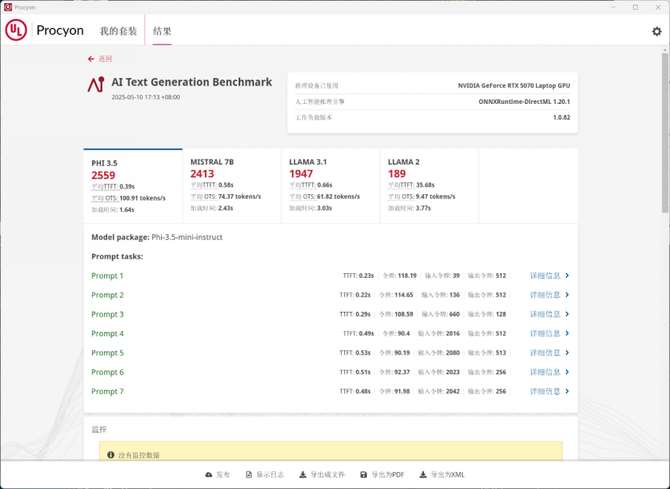Click the Prompt 3 row label
Viewport: 670px width, 489px height.
click(107, 314)
